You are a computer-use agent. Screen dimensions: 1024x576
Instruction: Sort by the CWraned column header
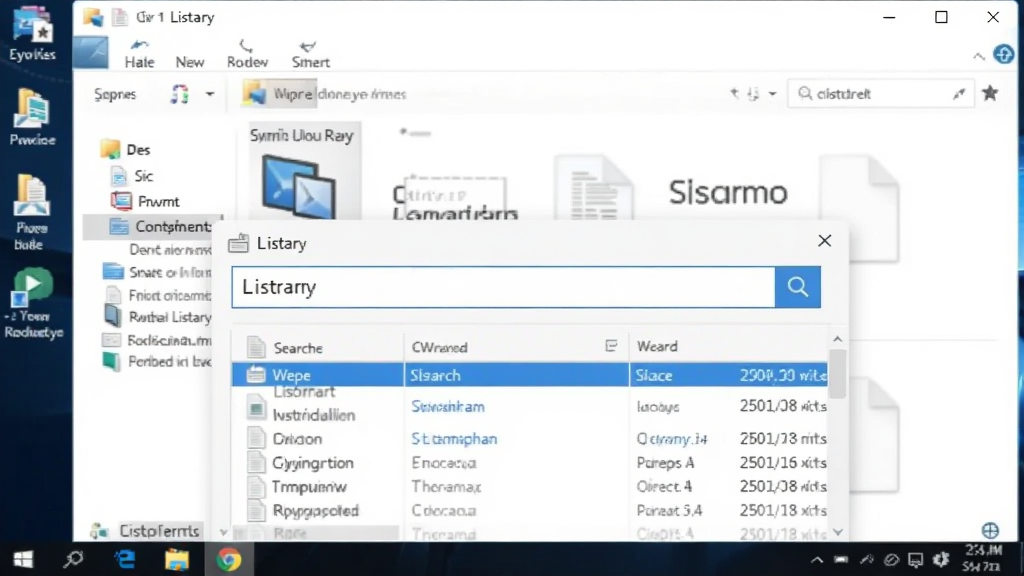[x=439, y=347]
